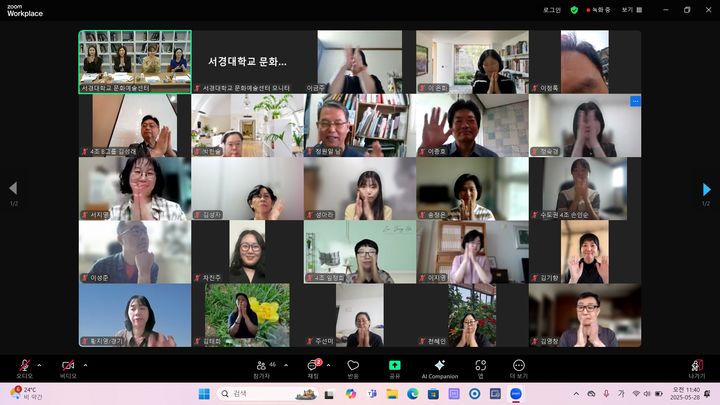Screen dimensions: 720x405
Task: Click Leave meeting (나가기) button
Action: 697,367
